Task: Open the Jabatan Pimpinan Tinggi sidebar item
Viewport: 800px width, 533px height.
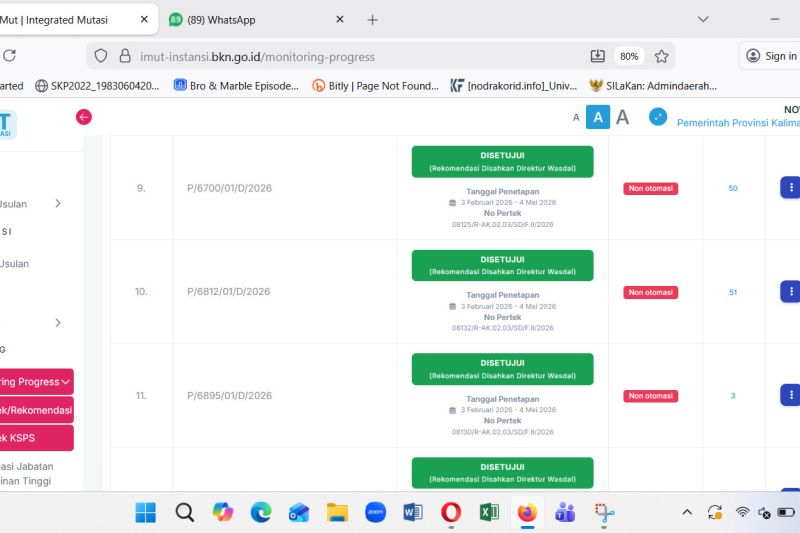Action: point(27,473)
